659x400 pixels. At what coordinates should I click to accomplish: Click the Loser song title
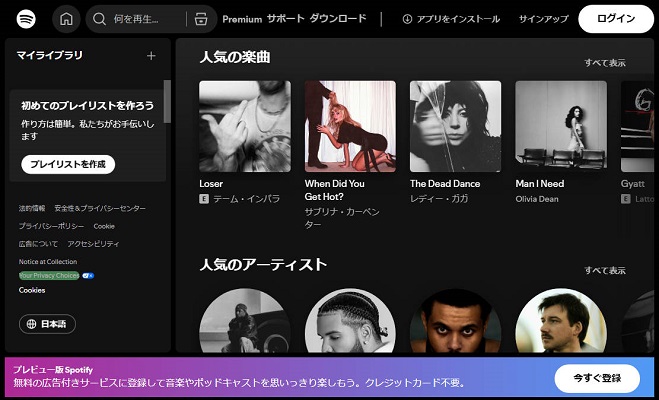coord(211,184)
